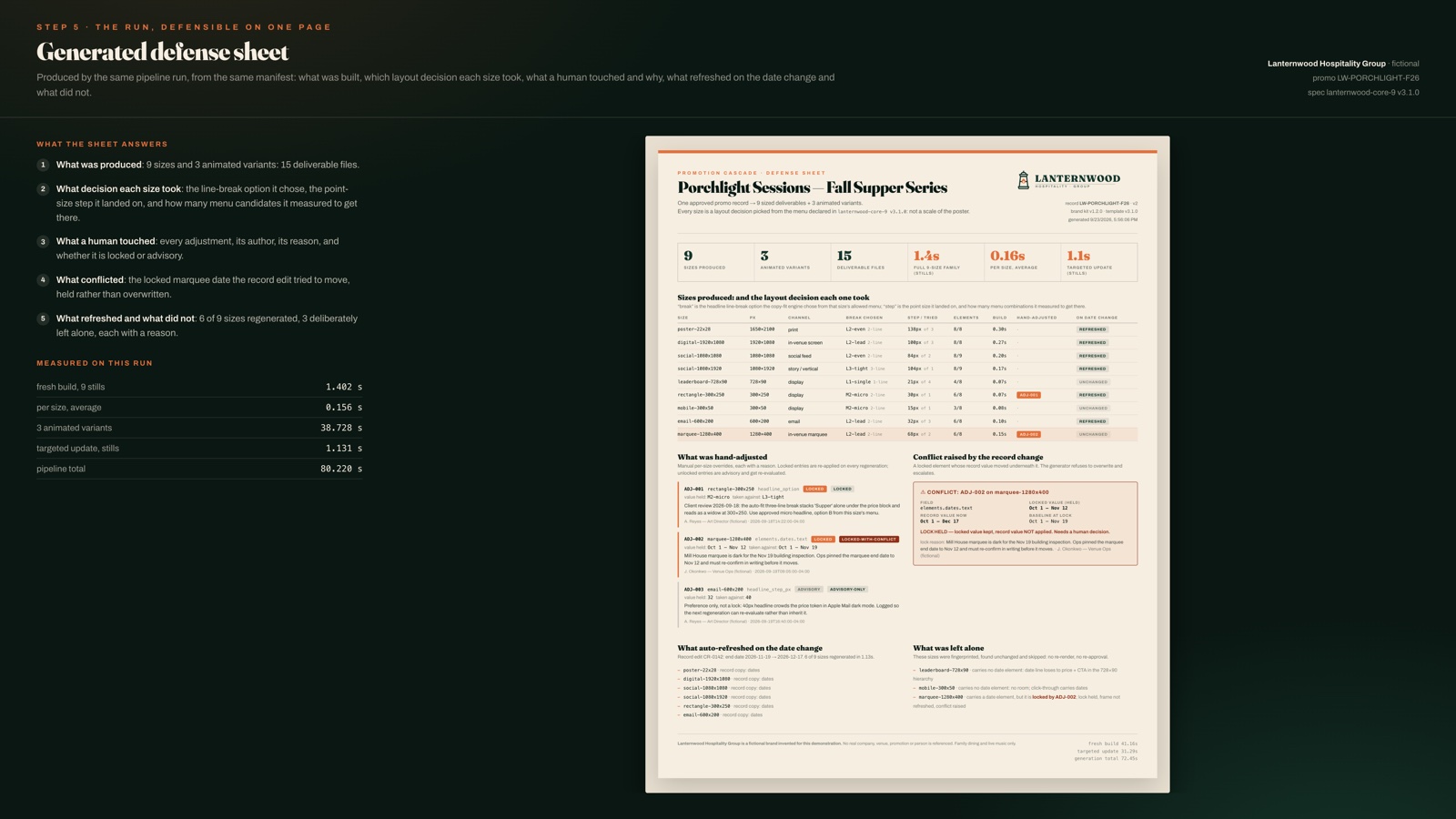
Task: Click the ADJ-002 badge in marquee-1280x400 table row
Action: [x=1028, y=434]
